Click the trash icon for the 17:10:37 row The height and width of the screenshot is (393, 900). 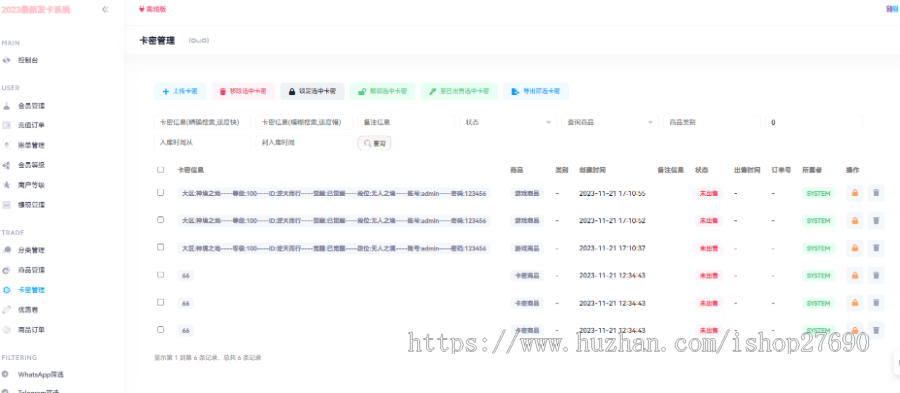coord(876,248)
